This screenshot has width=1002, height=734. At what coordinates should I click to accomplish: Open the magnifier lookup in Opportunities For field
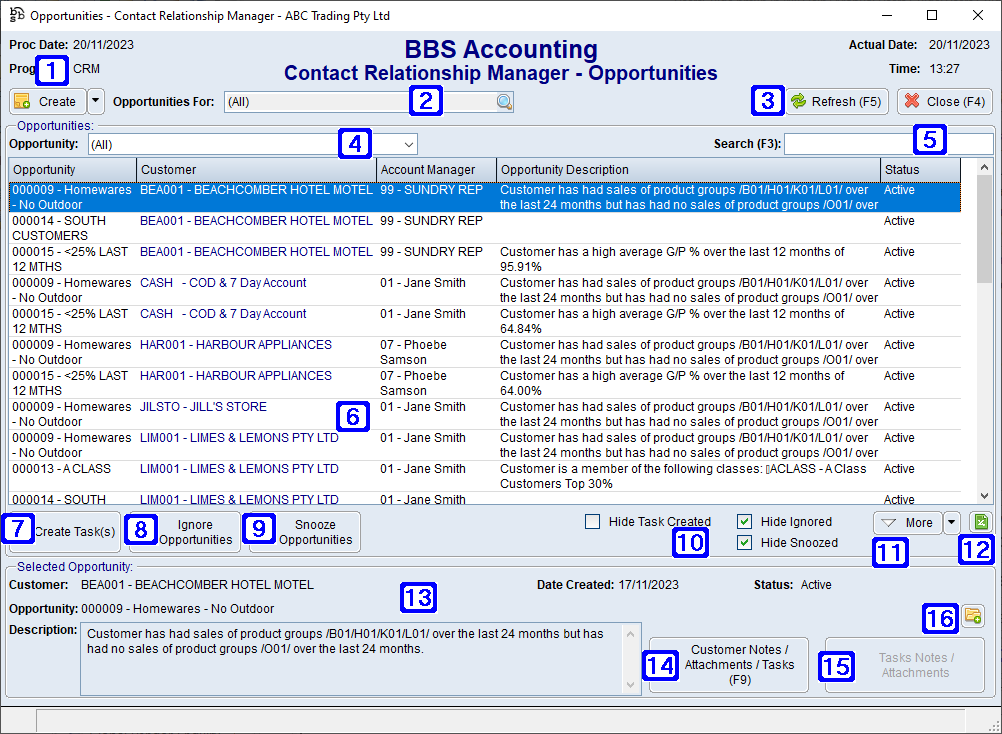point(504,101)
